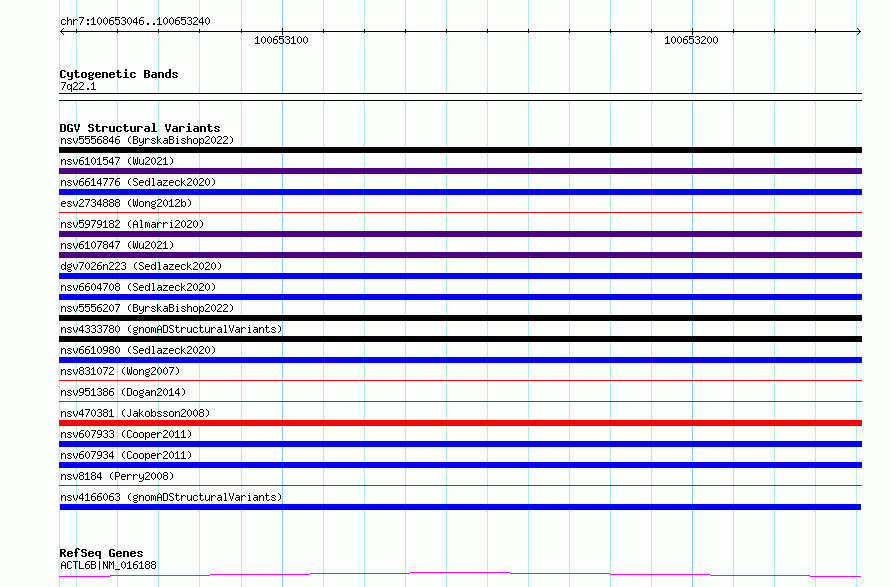Click the nsv8184 (Perry2008) label
This screenshot has height=587, width=890.
117,476
